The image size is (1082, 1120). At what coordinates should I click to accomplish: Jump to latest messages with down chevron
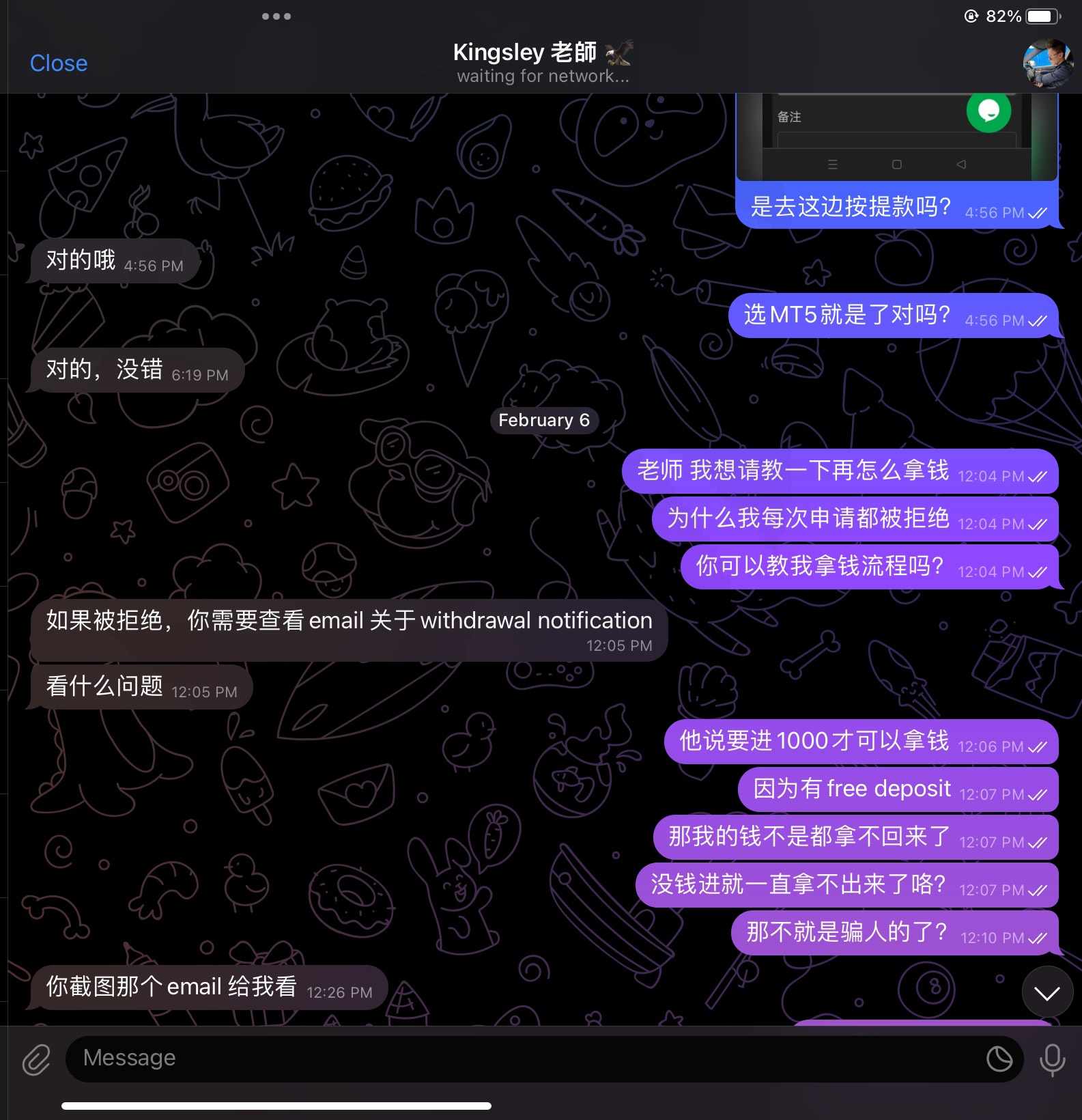(x=1047, y=992)
